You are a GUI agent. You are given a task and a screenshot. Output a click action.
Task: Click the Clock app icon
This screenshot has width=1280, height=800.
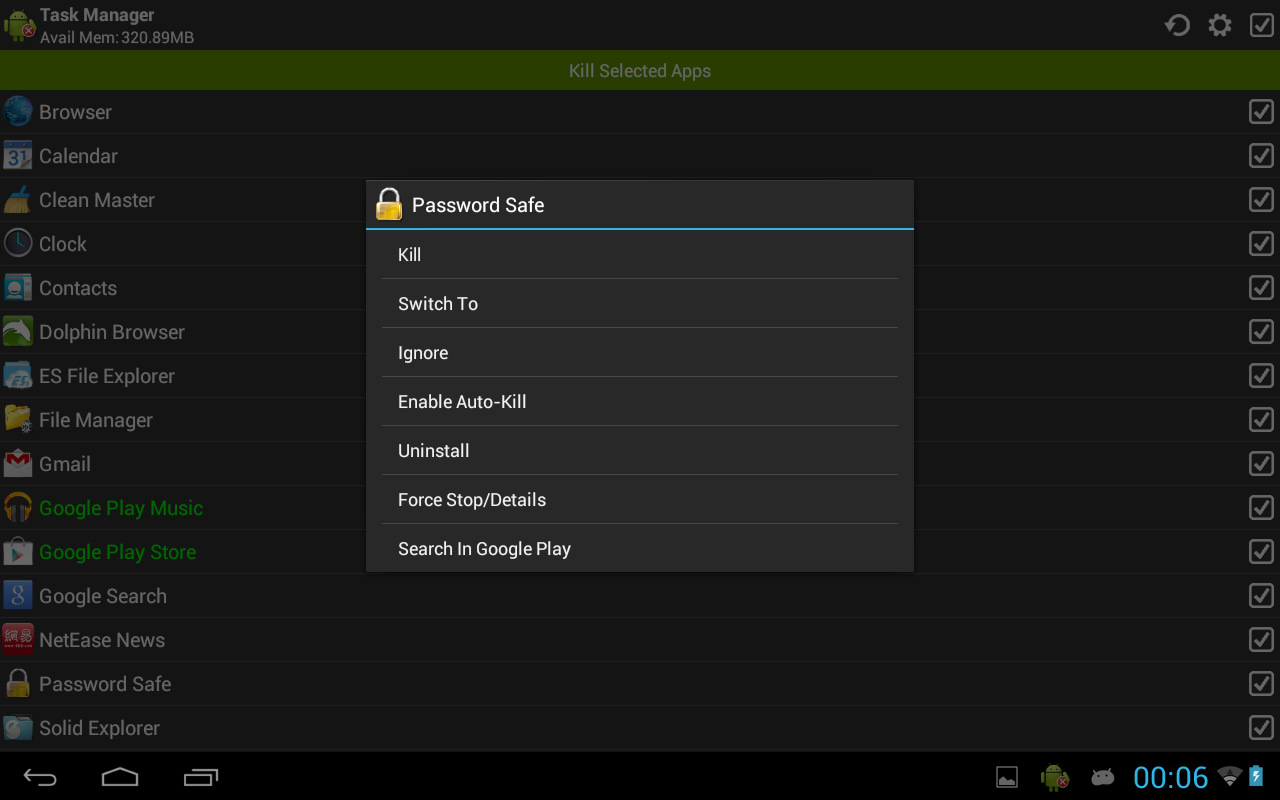click(18, 244)
